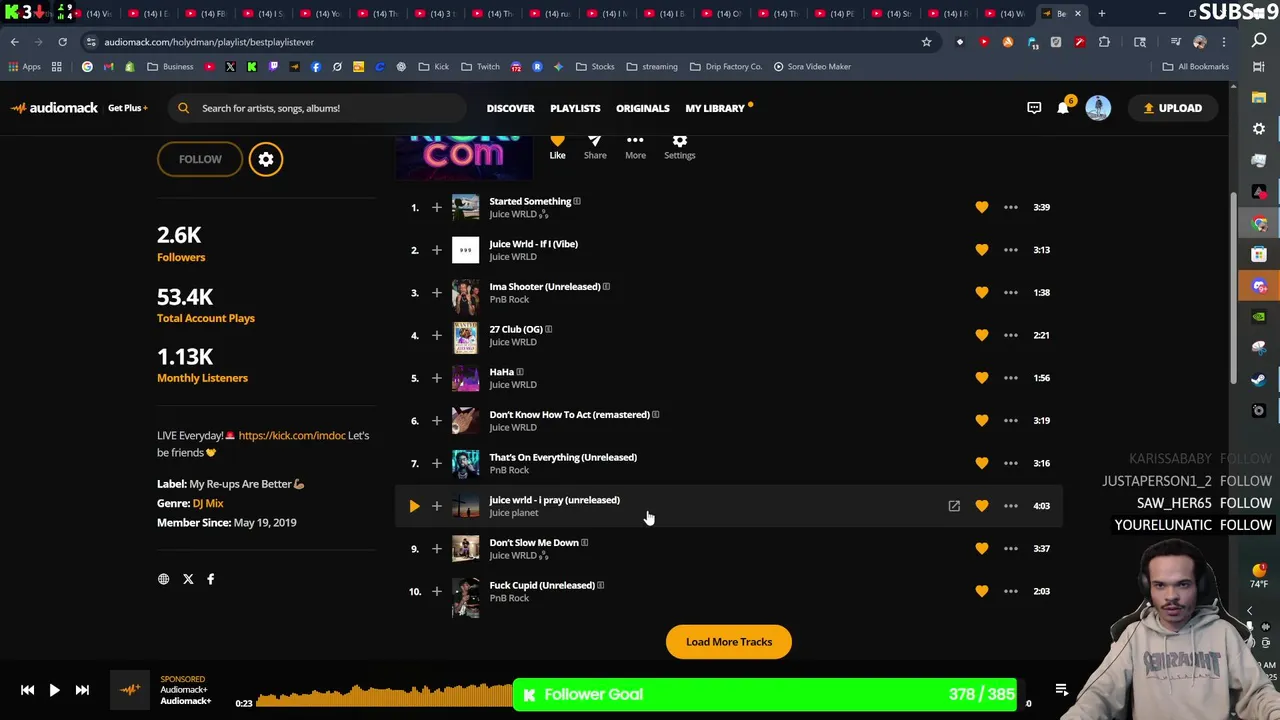Image resolution: width=1280 pixels, height=720 pixels.
Task: Open the kick.com/imdoc link
Action: [x=292, y=436]
